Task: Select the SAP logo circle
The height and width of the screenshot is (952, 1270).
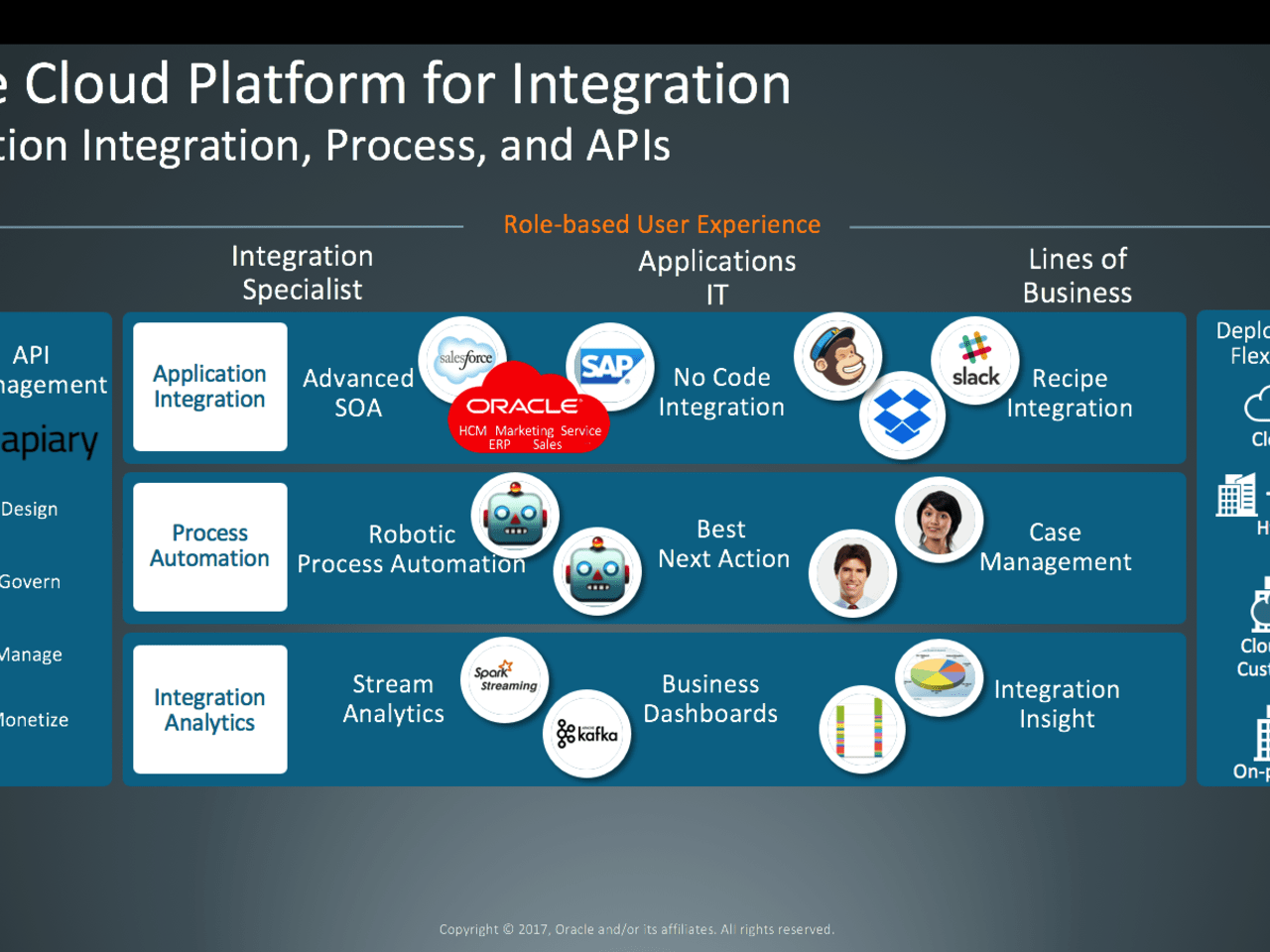Action: point(609,366)
